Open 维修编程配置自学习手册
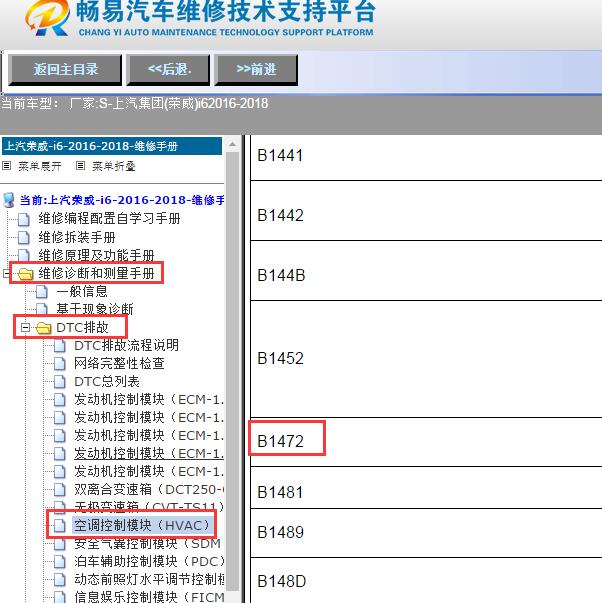602x603 pixels. [x=109, y=218]
